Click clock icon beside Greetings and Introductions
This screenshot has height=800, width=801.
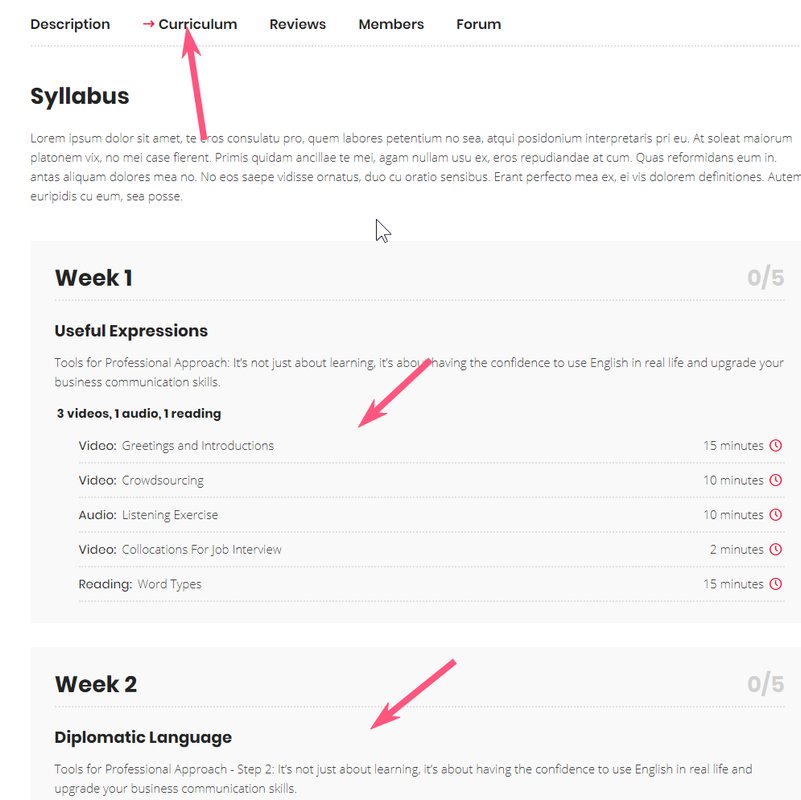tap(775, 445)
